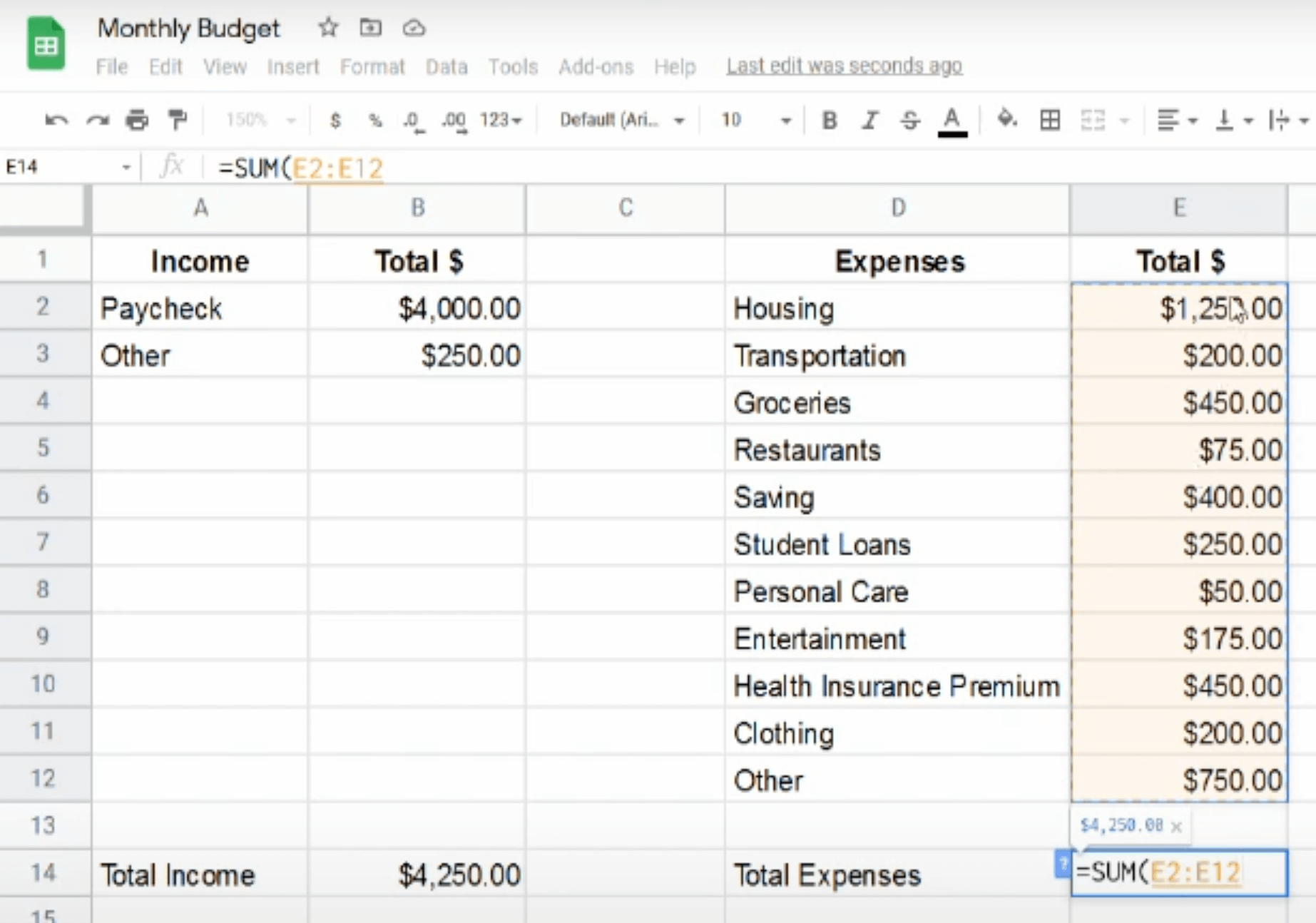
Task: Move document to folder icon
Action: click(x=370, y=28)
